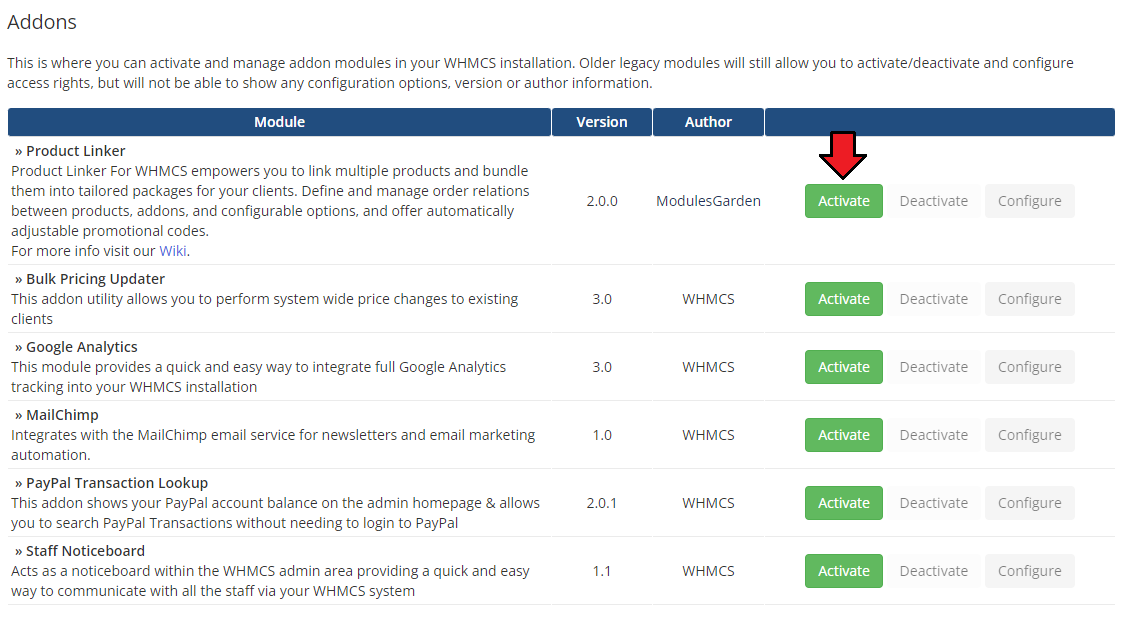This screenshot has width=1121, height=627.
Task: Activate the MailChimp addon
Action: [x=844, y=435]
